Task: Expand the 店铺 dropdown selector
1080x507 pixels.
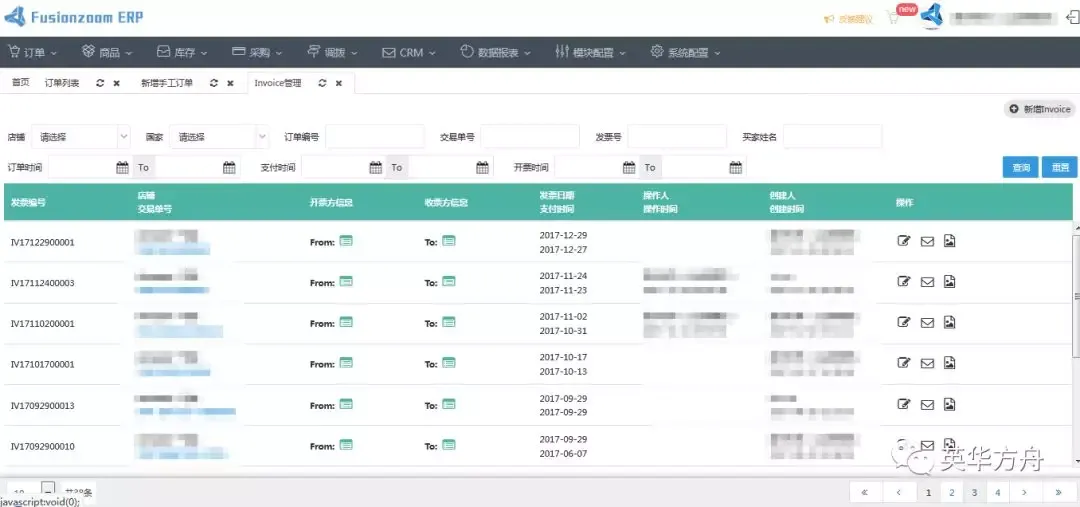Action: (x=81, y=137)
